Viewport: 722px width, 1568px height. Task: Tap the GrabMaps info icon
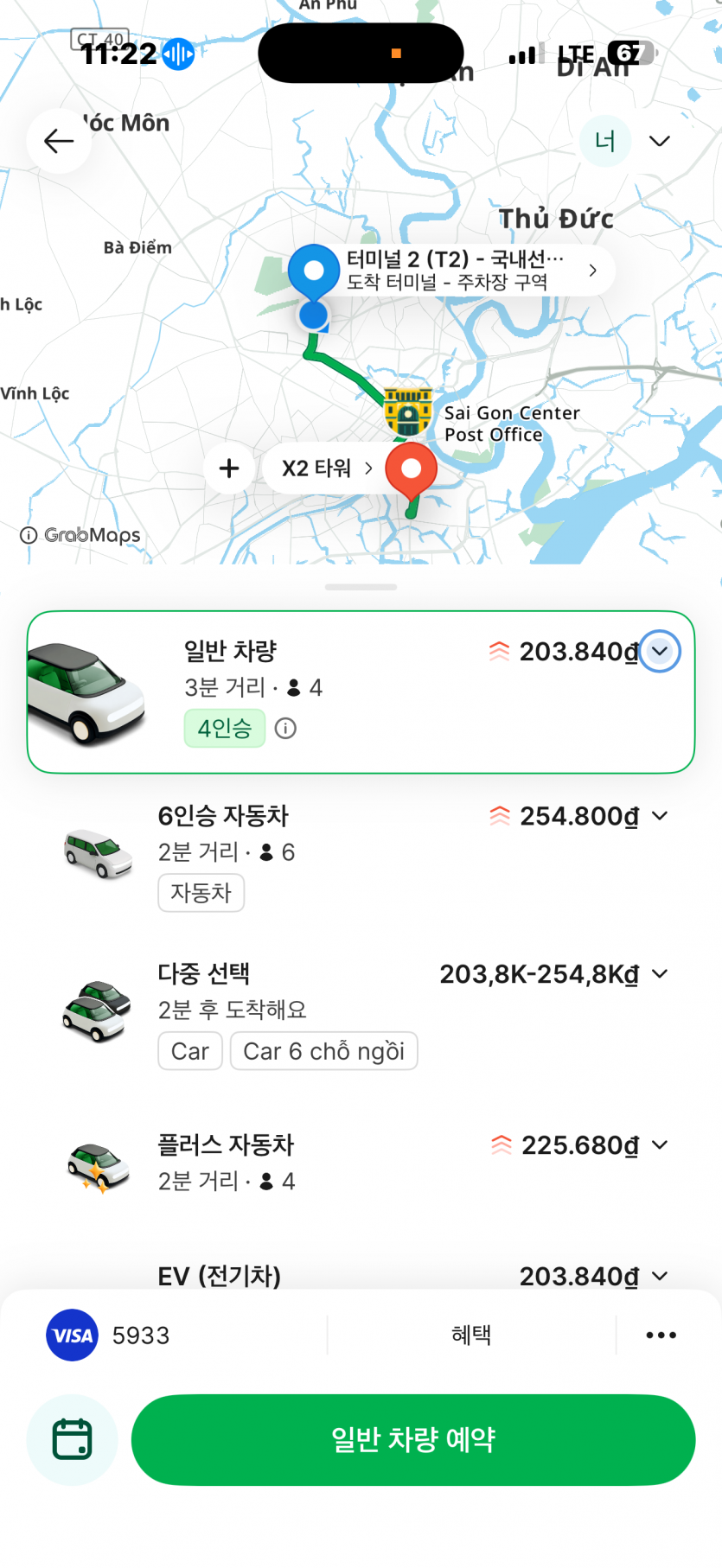[29, 535]
